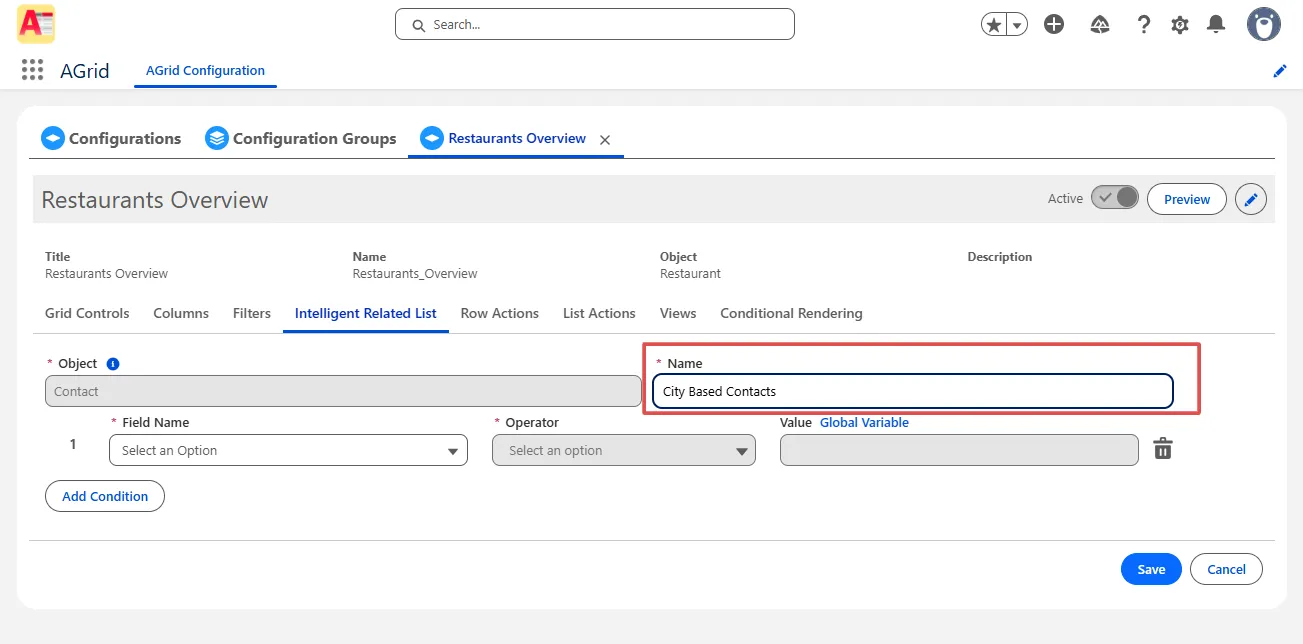Open the Setup gear icon
The width and height of the screenshot is (1303, 644).
point(1180,25)
